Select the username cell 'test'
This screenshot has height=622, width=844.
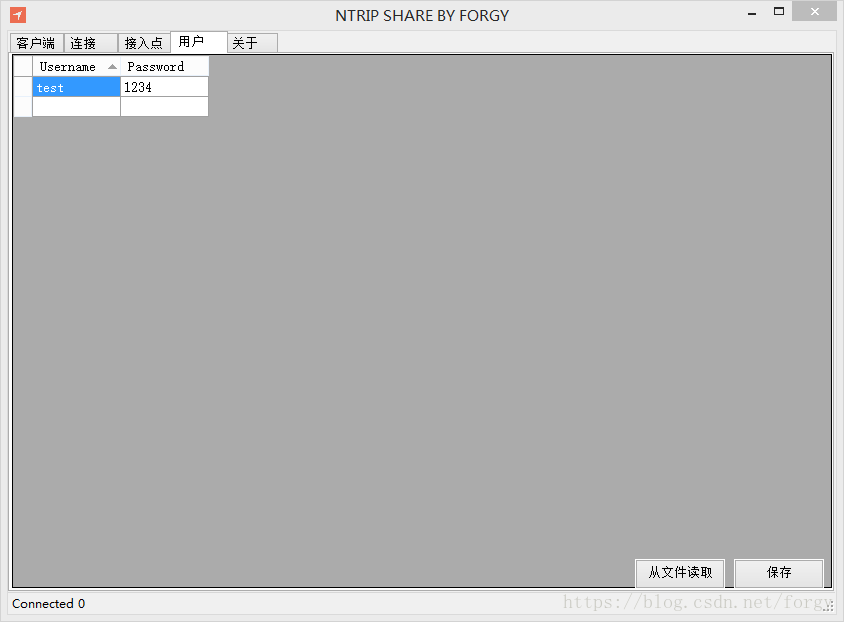pyautogui.click(x=76, y=87)
